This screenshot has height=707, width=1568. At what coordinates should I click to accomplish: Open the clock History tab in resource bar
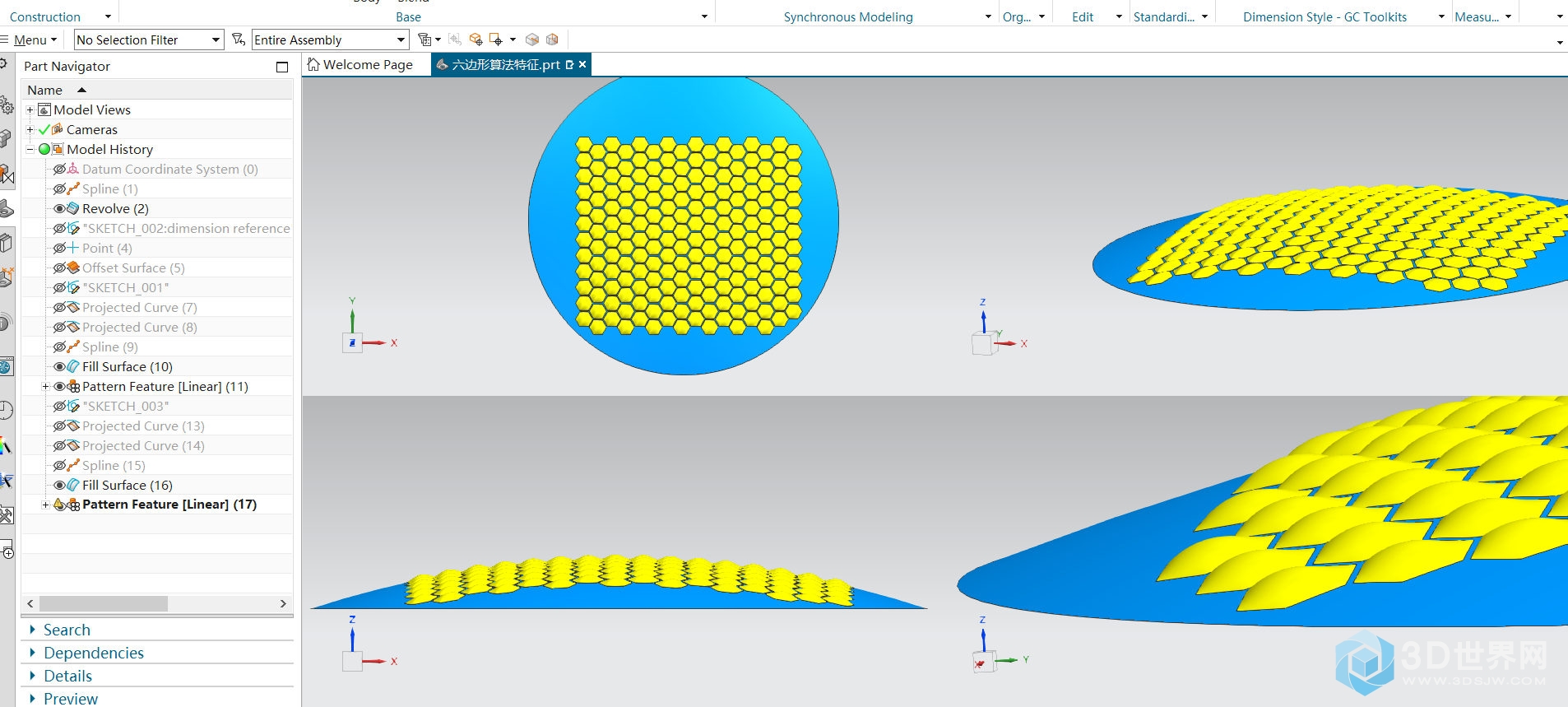point(7,410)
